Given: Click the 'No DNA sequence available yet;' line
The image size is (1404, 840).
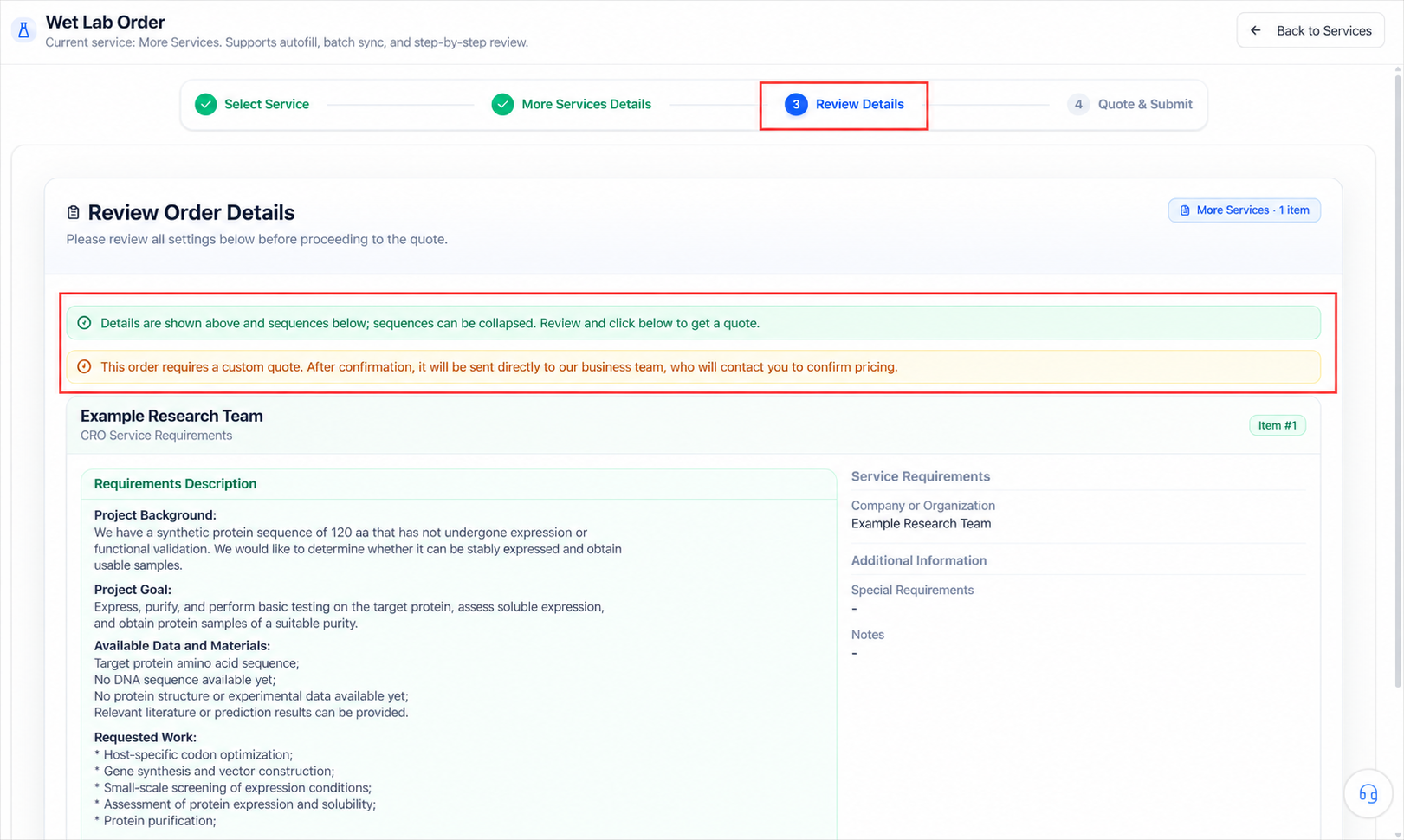Looking at the screenshot, I should coord(184,680).
